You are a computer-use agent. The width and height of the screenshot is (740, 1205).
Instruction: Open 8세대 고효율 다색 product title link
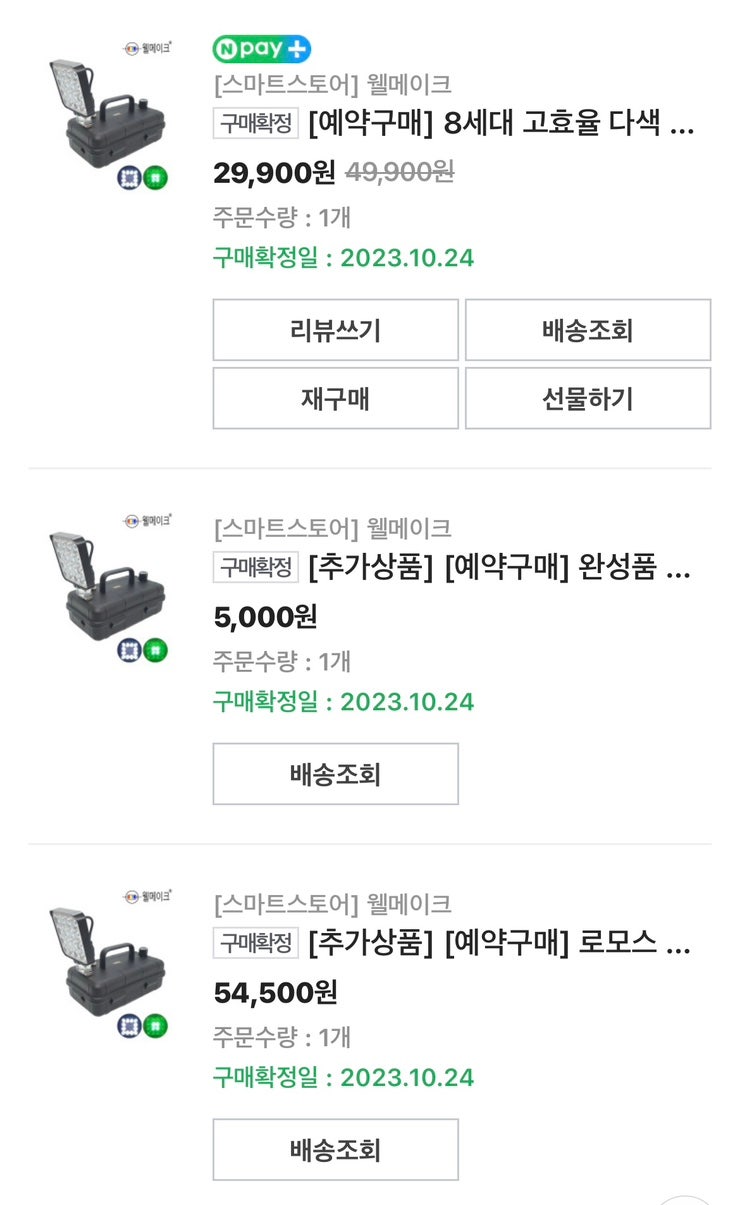(x=501, y=125)
